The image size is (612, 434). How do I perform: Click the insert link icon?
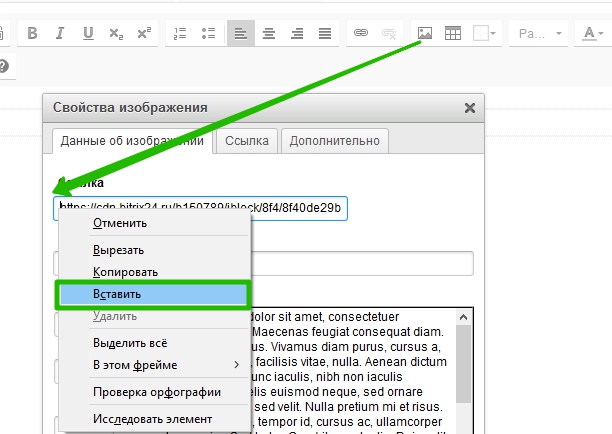click(361, 33)
